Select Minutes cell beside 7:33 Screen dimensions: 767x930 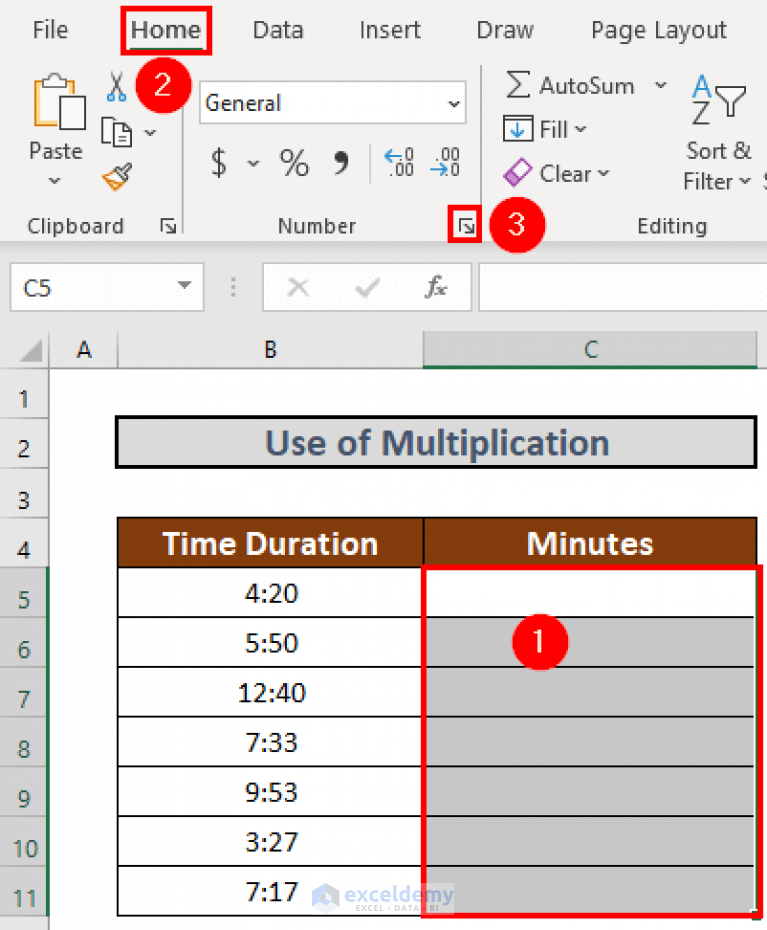590,742
